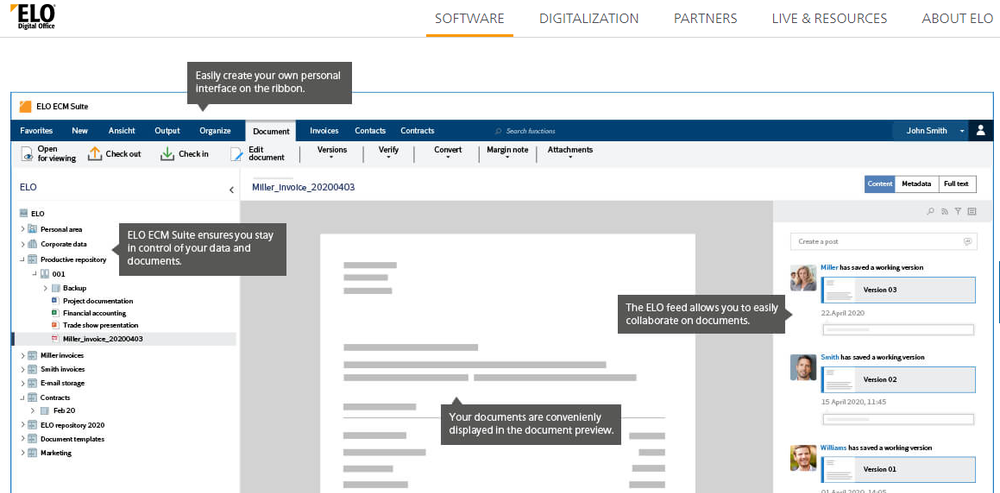The width and height of the screenshot is (1000, 493).
Task: Open the SOFTWARE navigation menu
Action: pyautogui.click(x=469, y=18)
